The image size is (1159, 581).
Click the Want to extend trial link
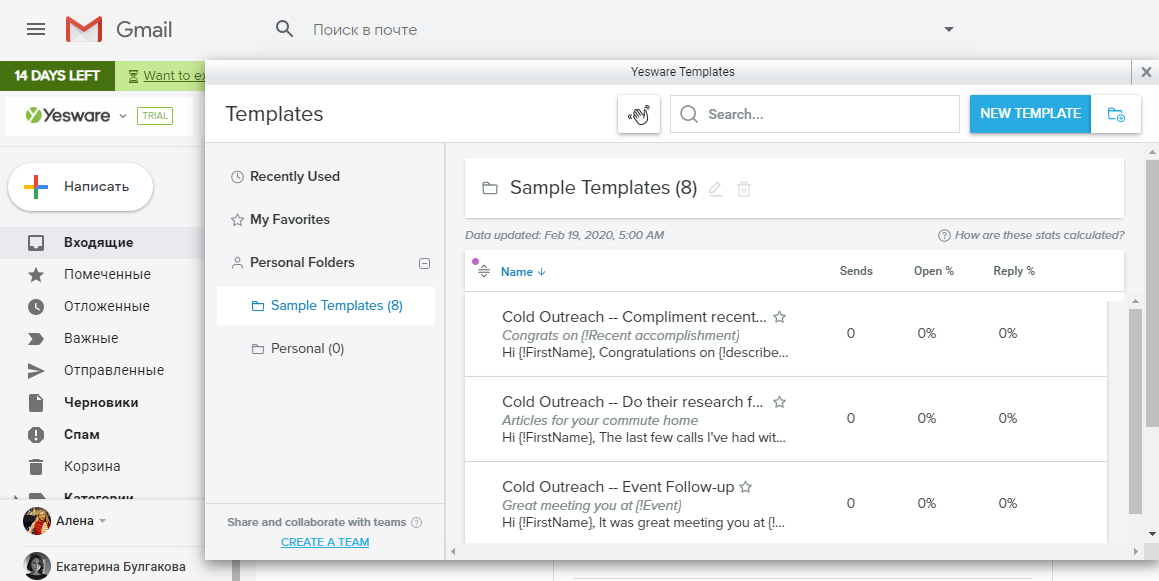[x=174, y=75]
